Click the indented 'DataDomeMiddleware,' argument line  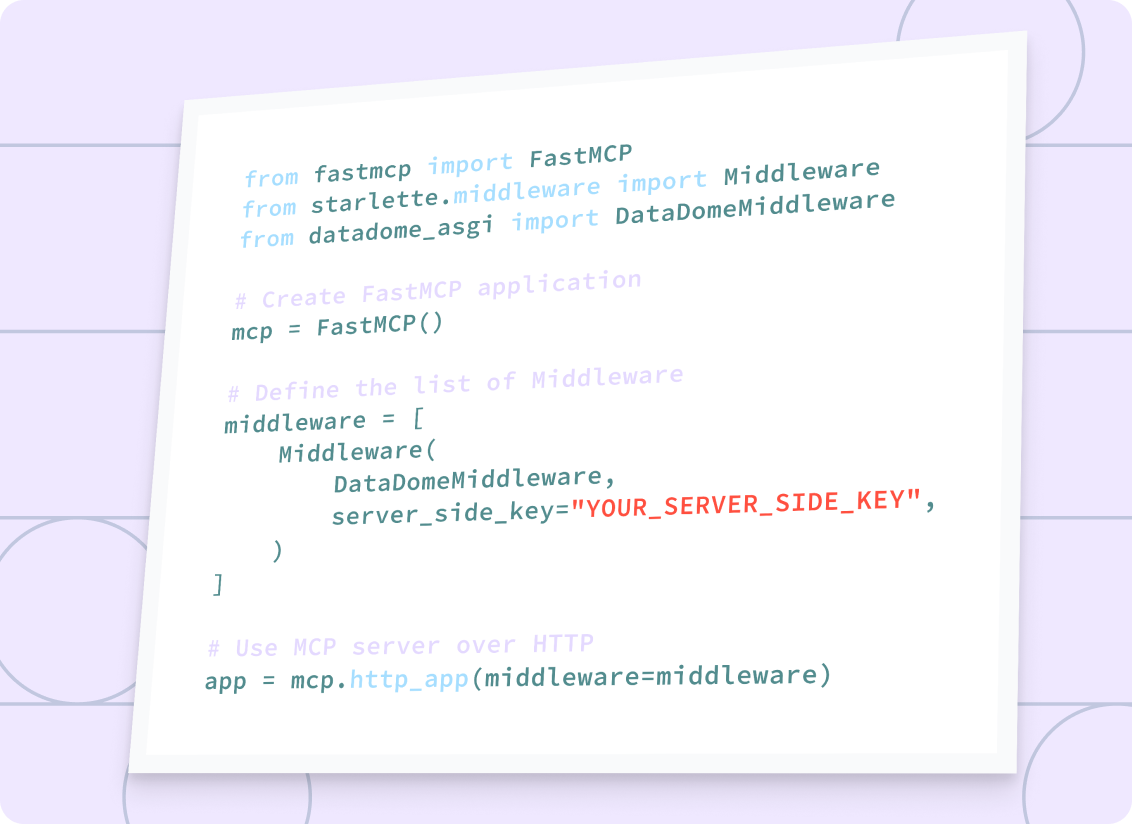point(474,480)
